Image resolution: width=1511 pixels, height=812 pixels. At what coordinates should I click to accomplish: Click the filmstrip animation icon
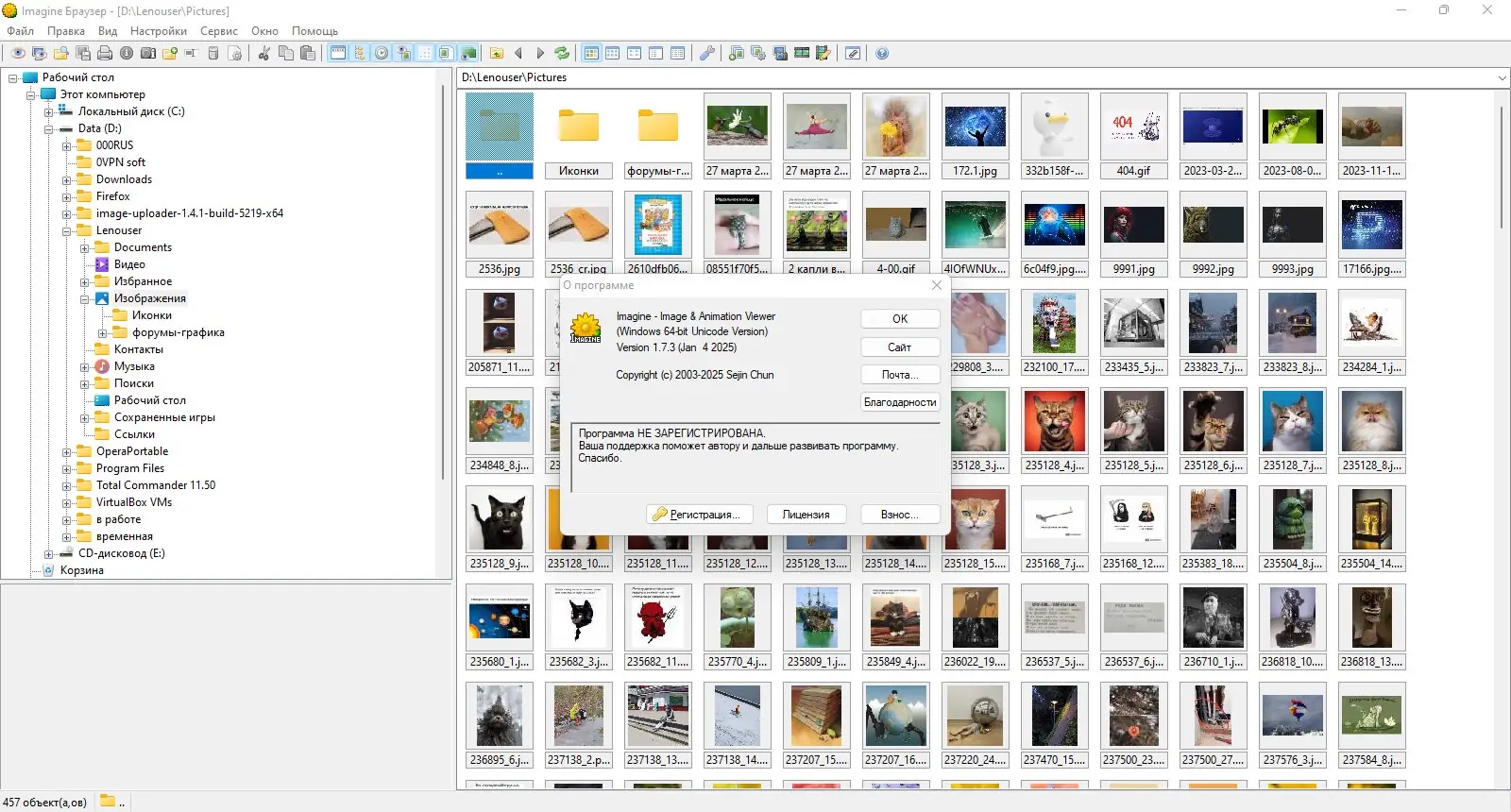click(801, 53)
